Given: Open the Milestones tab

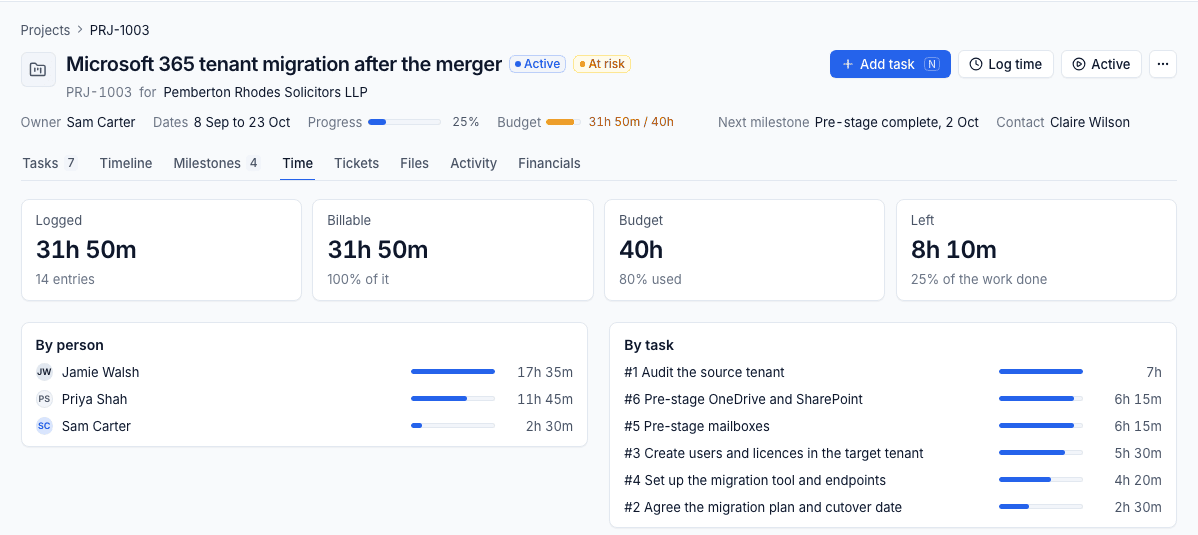Looking at the screenshot, I should (217, 163).
